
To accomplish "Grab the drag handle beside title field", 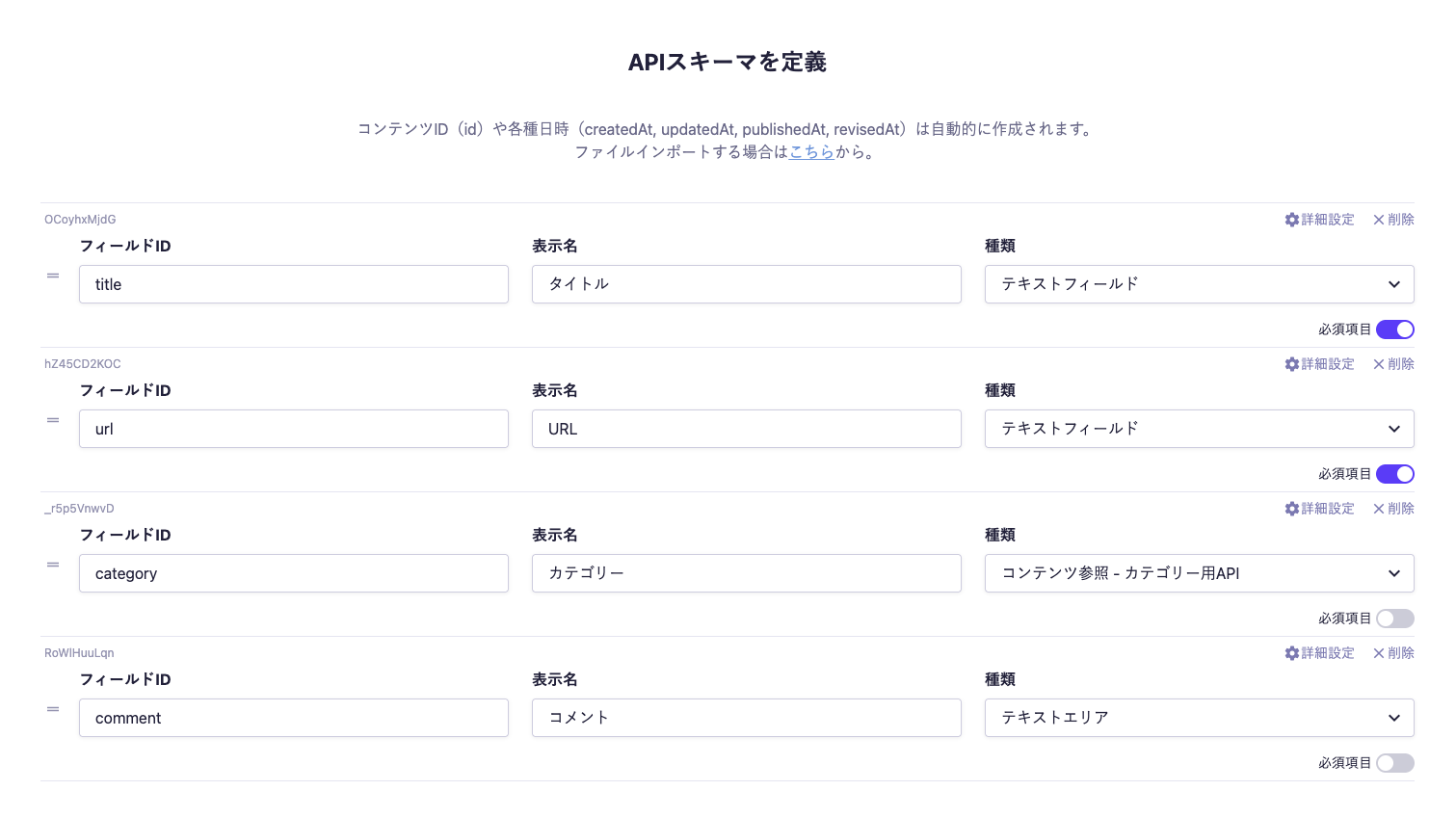I will (x=53, y=277).
